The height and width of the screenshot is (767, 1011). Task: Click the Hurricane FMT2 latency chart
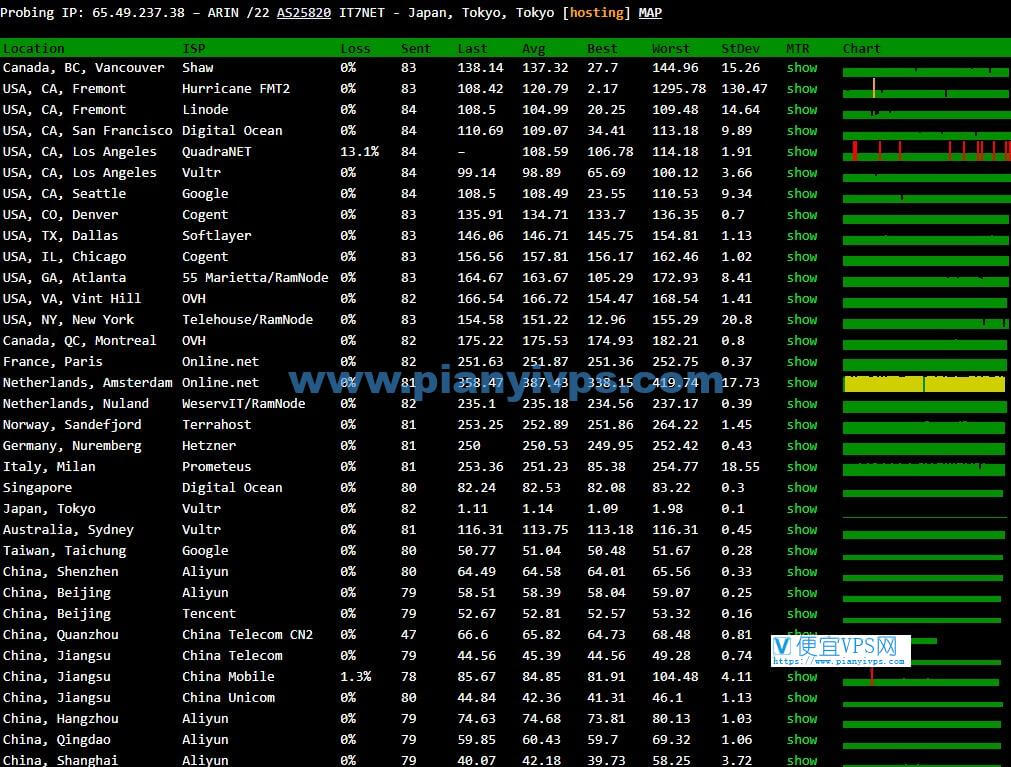[x=925, y=89]
